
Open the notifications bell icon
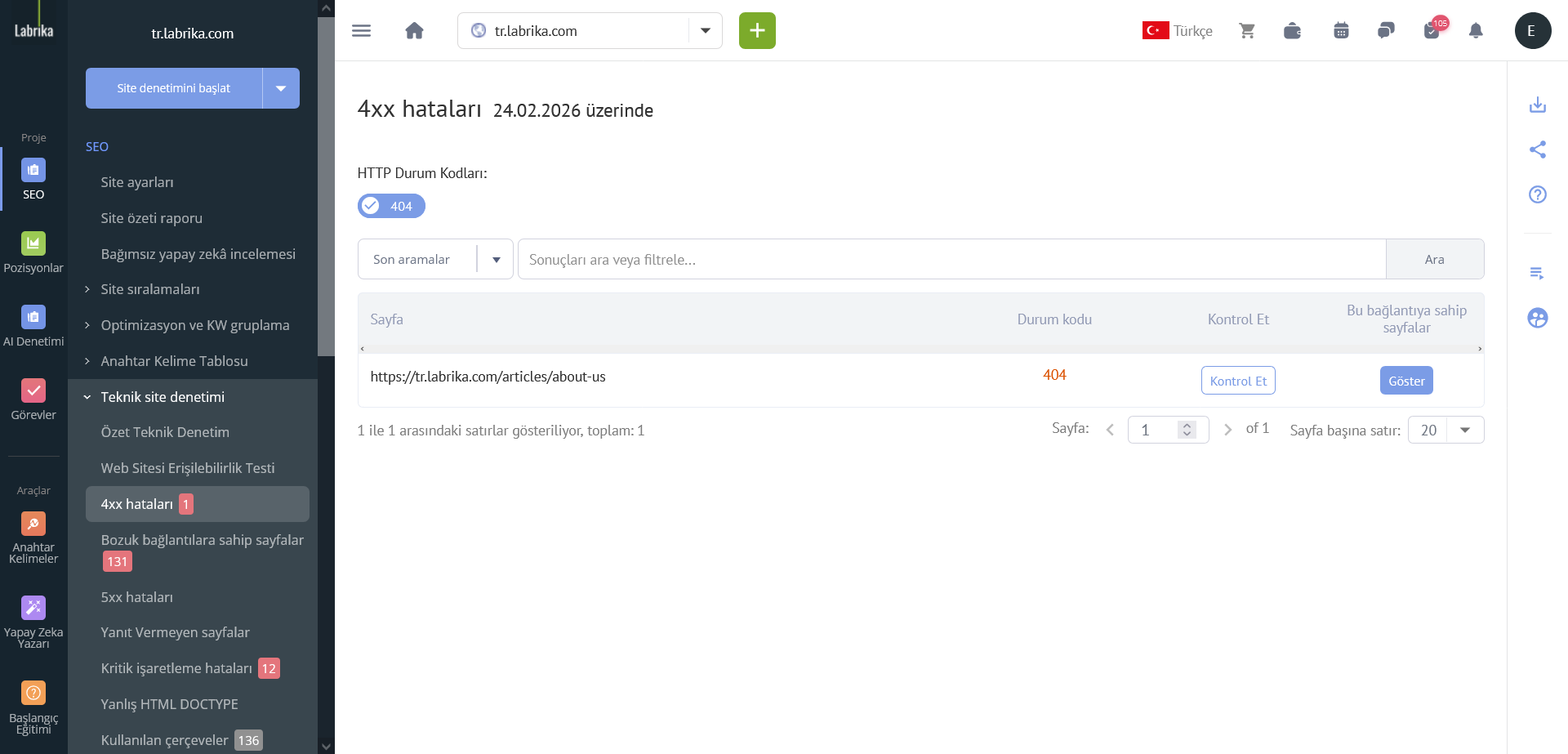1476,31
